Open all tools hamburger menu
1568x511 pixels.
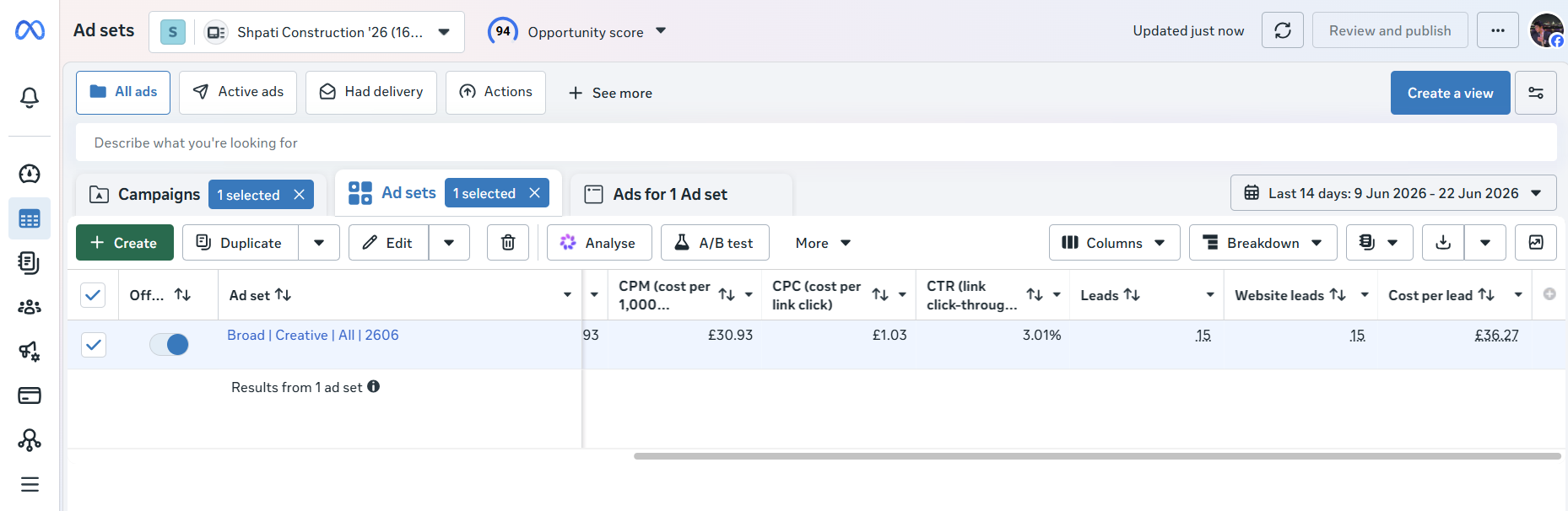pyautogui.click(x=30, y=484)
